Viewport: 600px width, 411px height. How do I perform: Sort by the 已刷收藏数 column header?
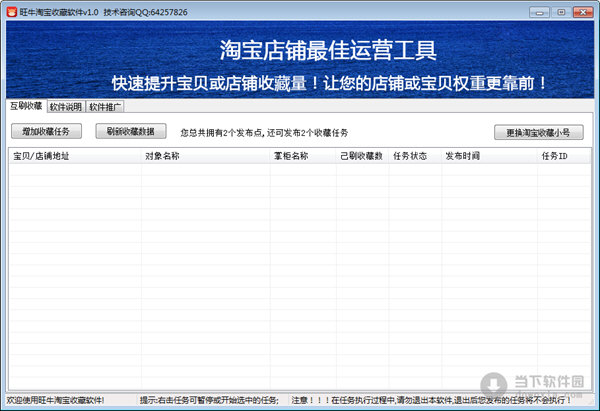coord(363,156)
